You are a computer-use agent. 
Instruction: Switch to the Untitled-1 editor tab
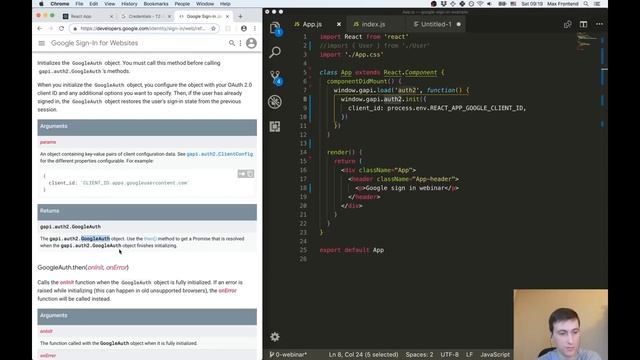(437, 24)
